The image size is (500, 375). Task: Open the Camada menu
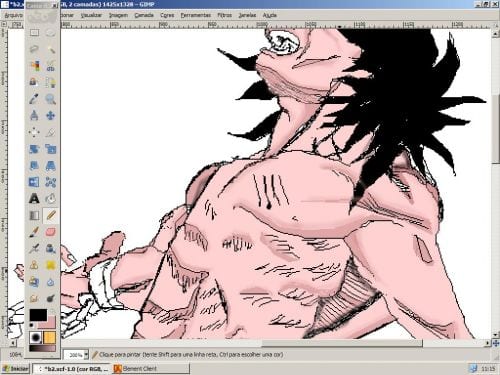coord(144,15)
